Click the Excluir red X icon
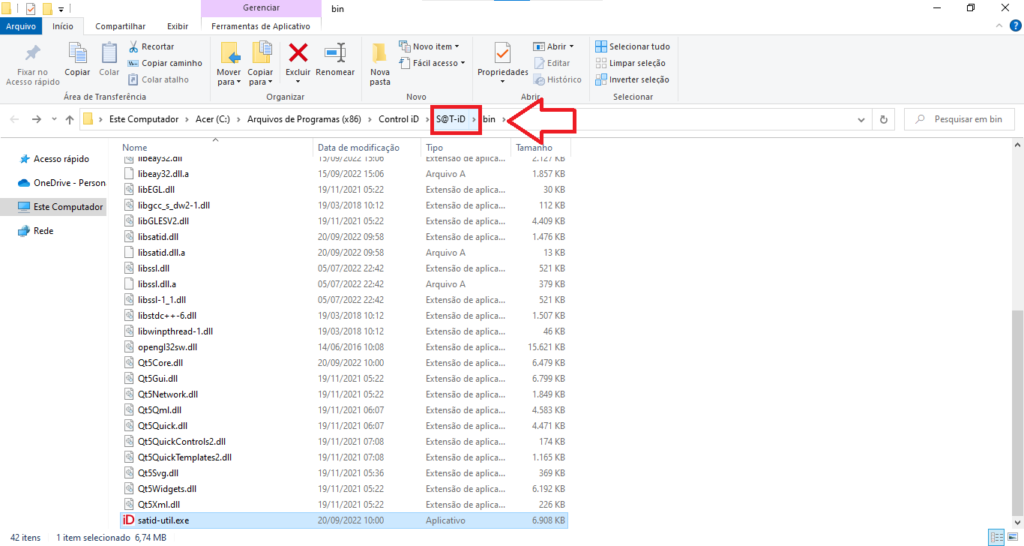The width and height of the screenshot is (1024, 546). pos(298,54)
